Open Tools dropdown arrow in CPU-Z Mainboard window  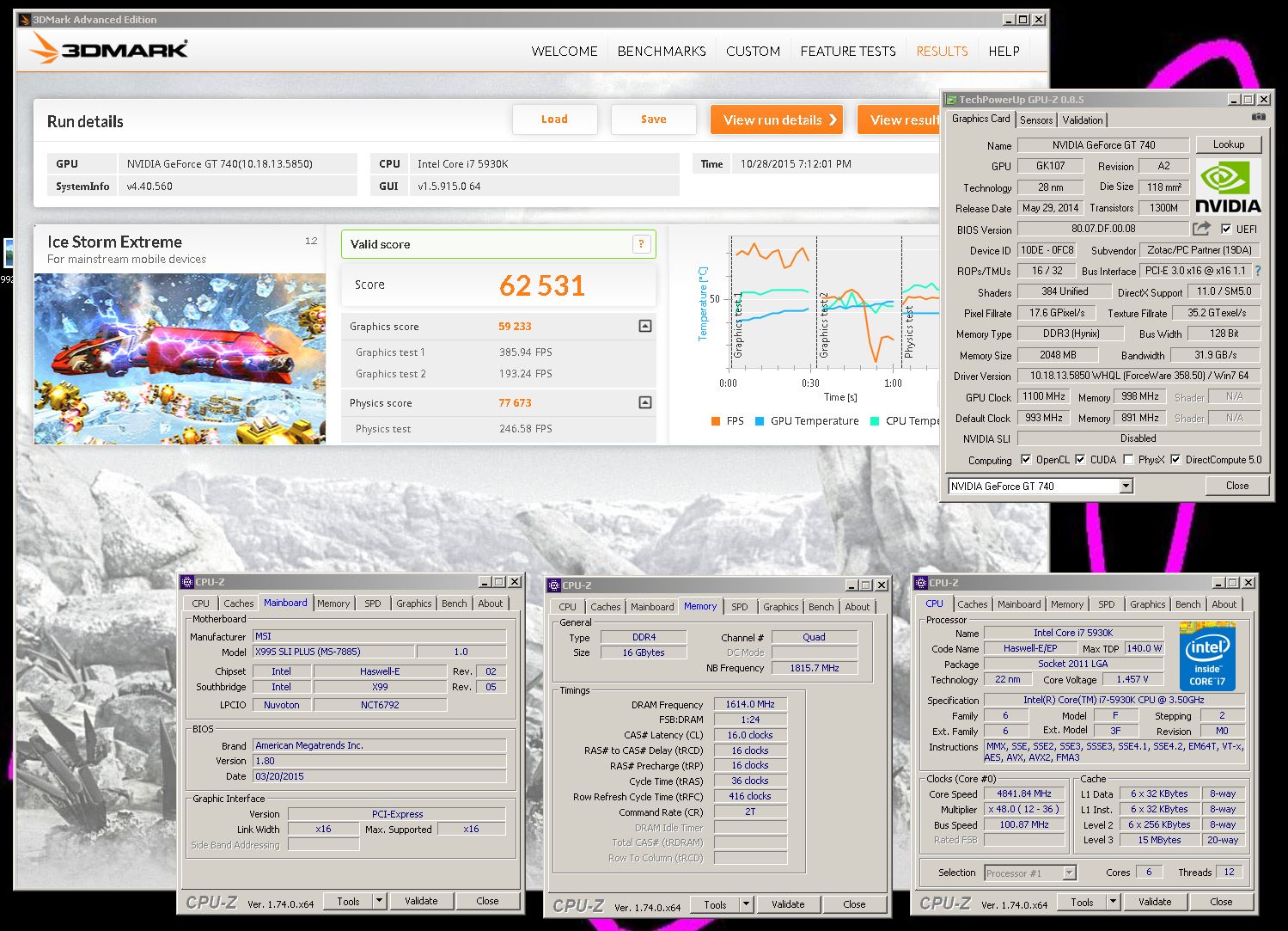tap(380, 901)
